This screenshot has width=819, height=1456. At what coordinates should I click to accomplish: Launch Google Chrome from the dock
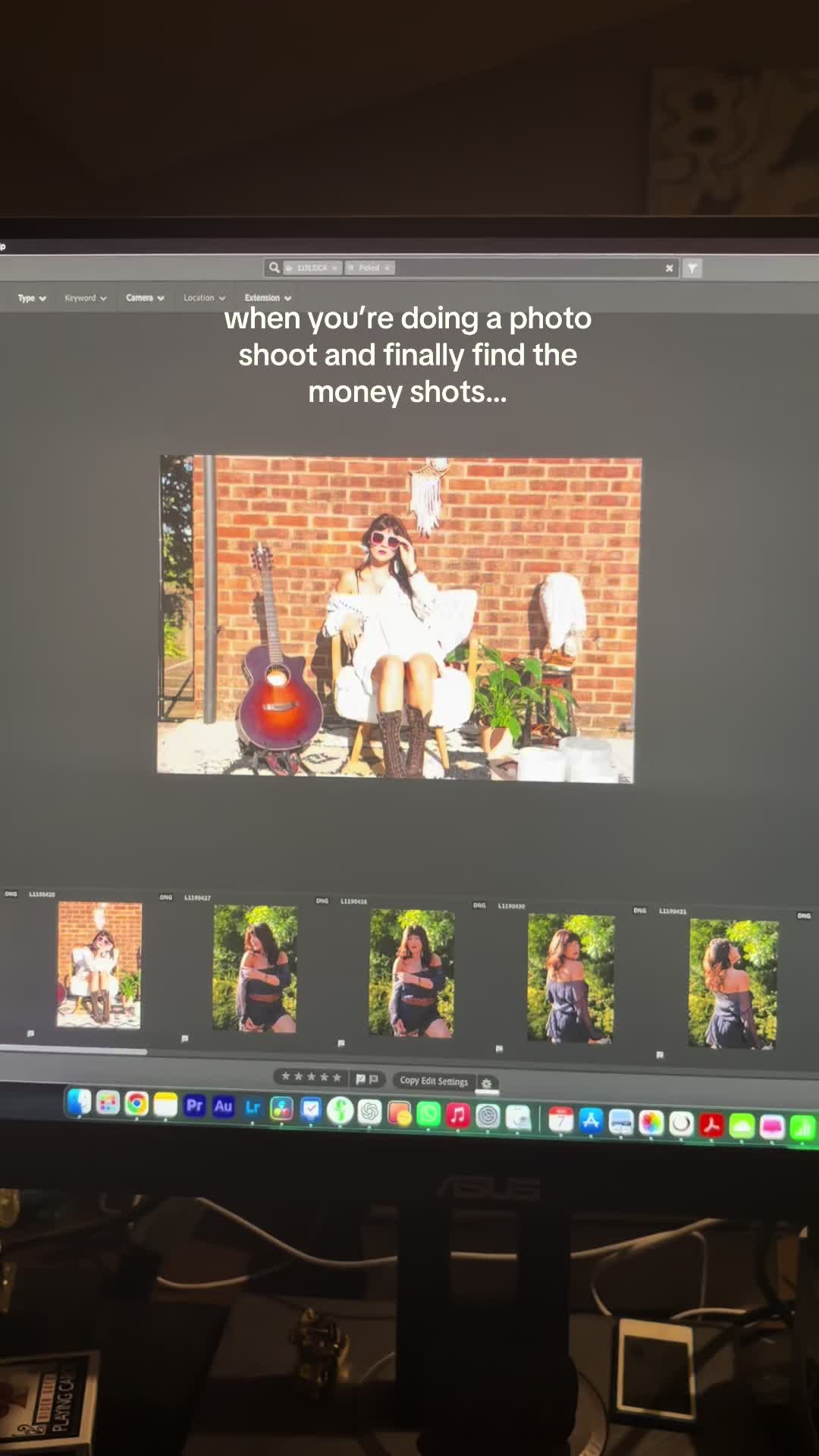point(136,1104)
